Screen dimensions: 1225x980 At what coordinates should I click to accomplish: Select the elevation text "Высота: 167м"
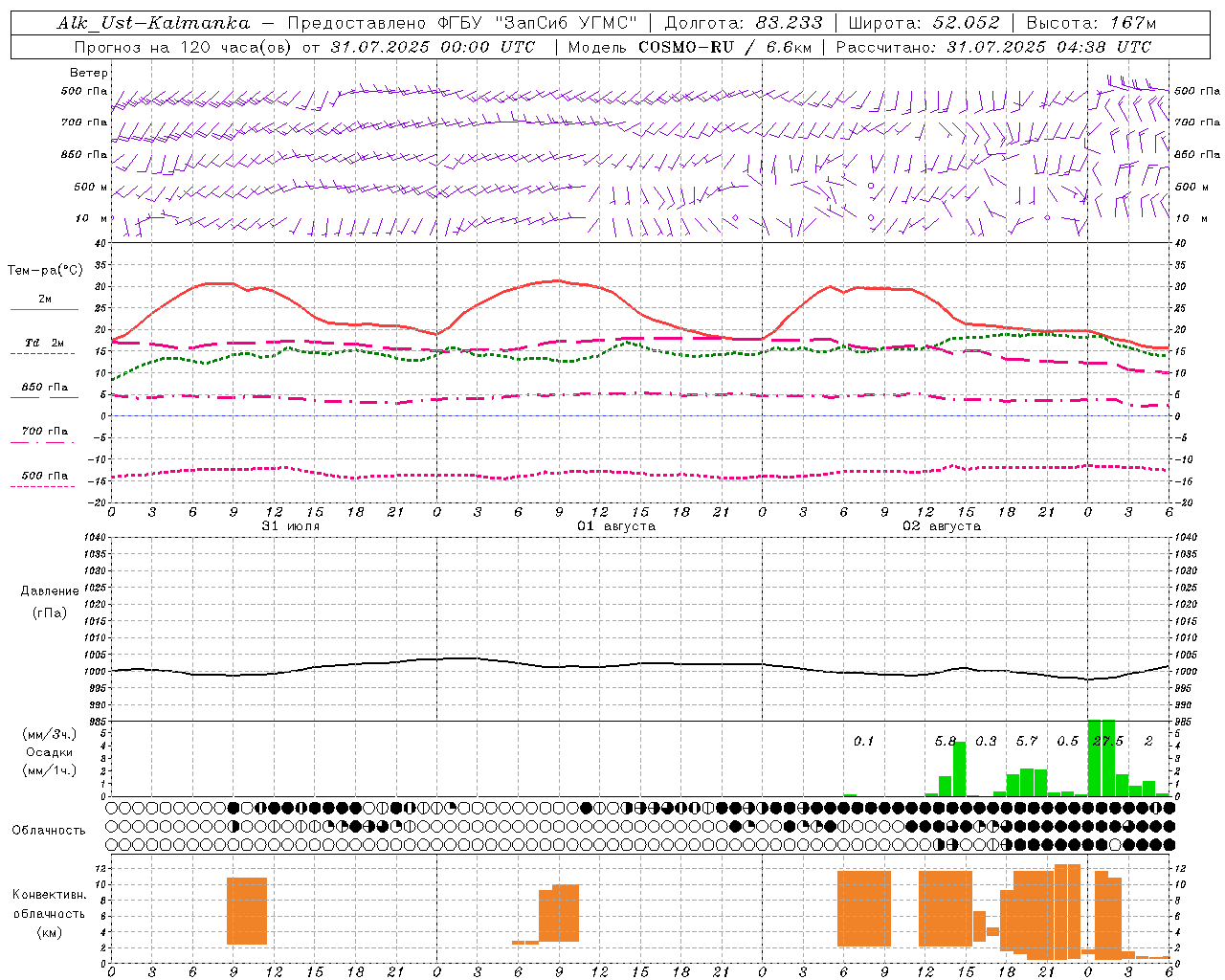(1092, 23)
